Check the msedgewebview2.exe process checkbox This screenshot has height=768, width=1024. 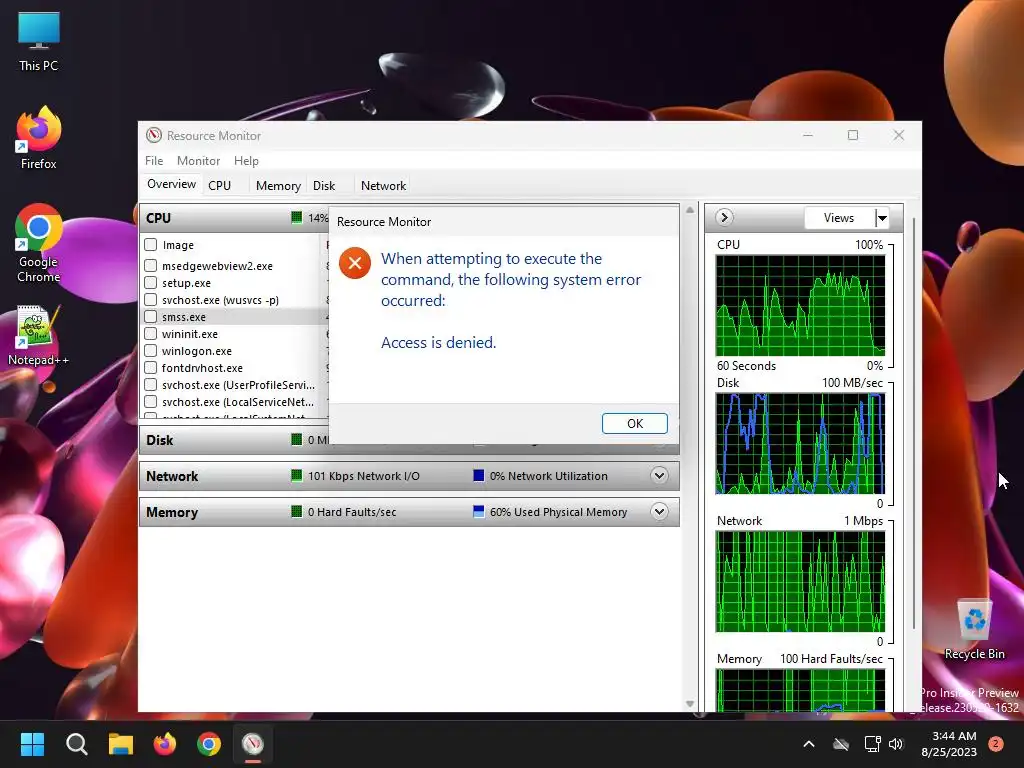[x=151, y=266]
